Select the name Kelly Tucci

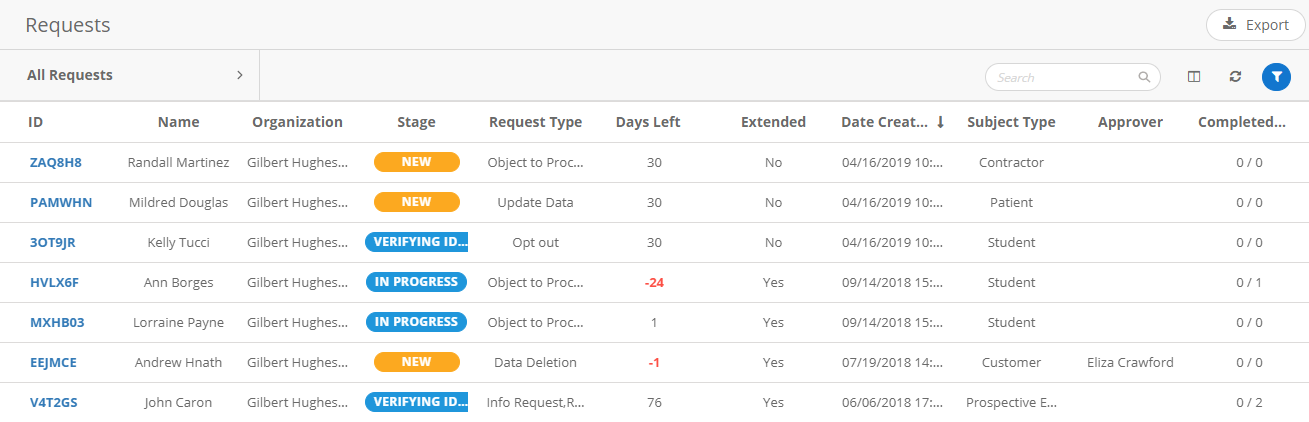pos(179,242)
